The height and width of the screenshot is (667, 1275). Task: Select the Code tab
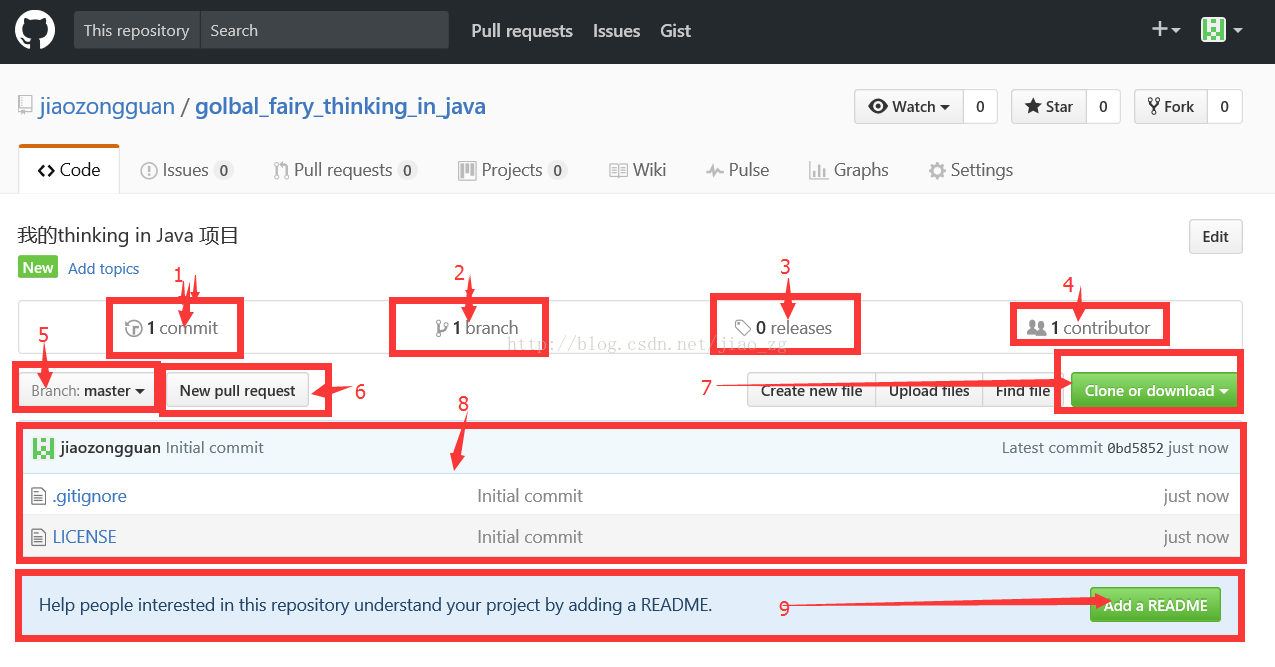coord(69,170)
